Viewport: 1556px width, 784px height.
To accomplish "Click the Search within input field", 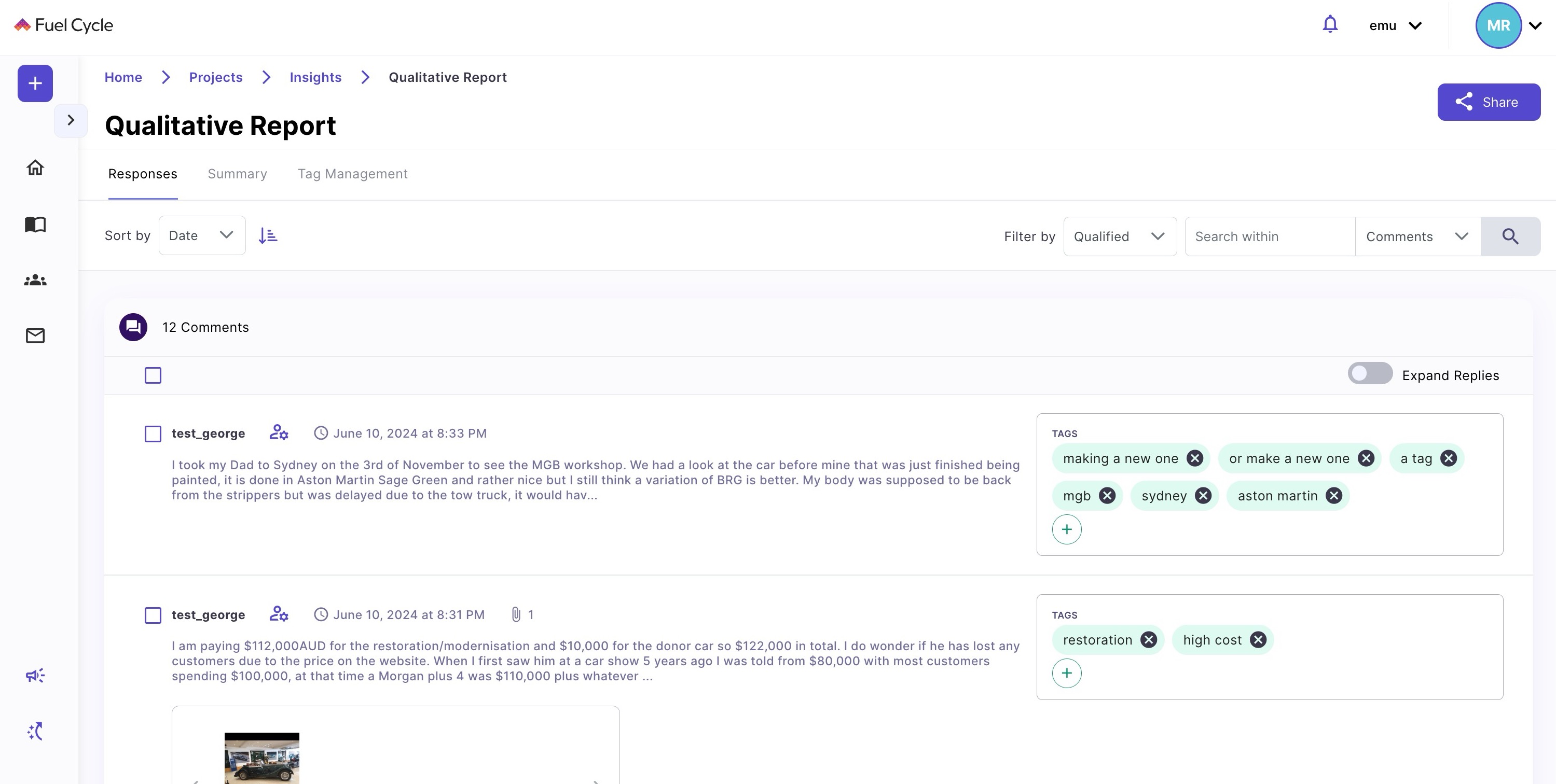I will click(1269, 236).
